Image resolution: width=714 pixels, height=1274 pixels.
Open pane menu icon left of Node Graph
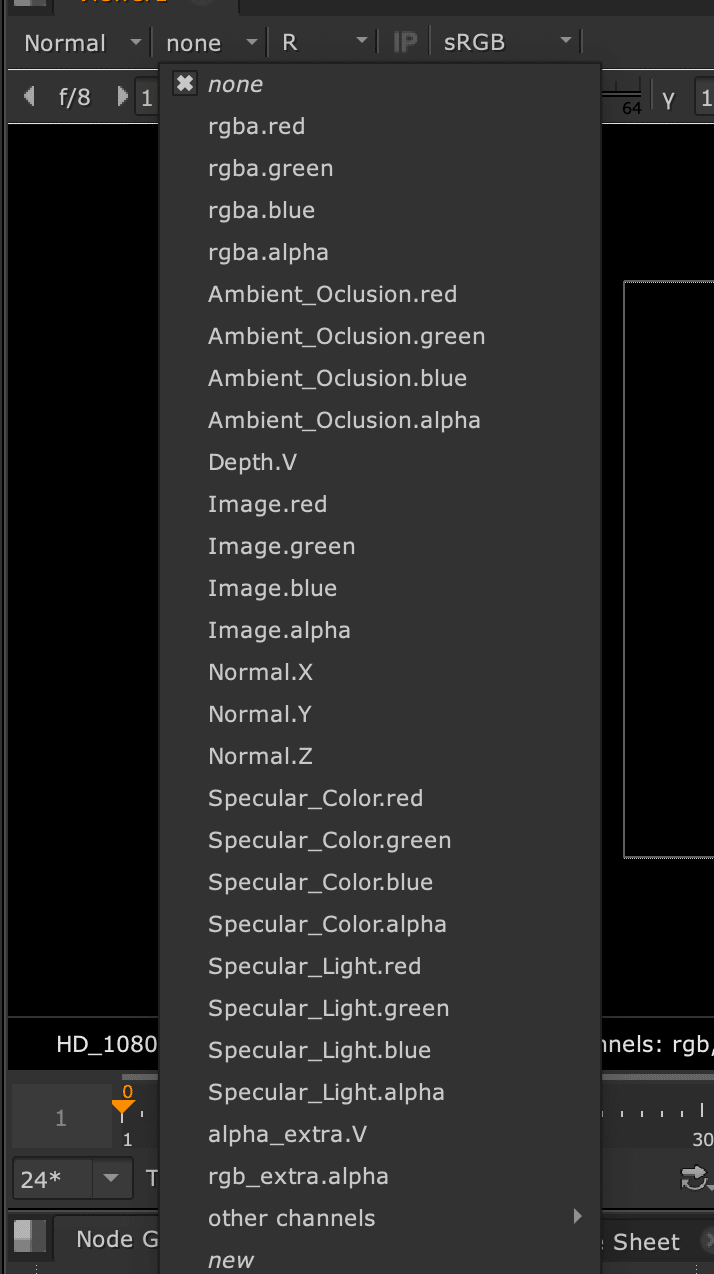pos(30,1238)
